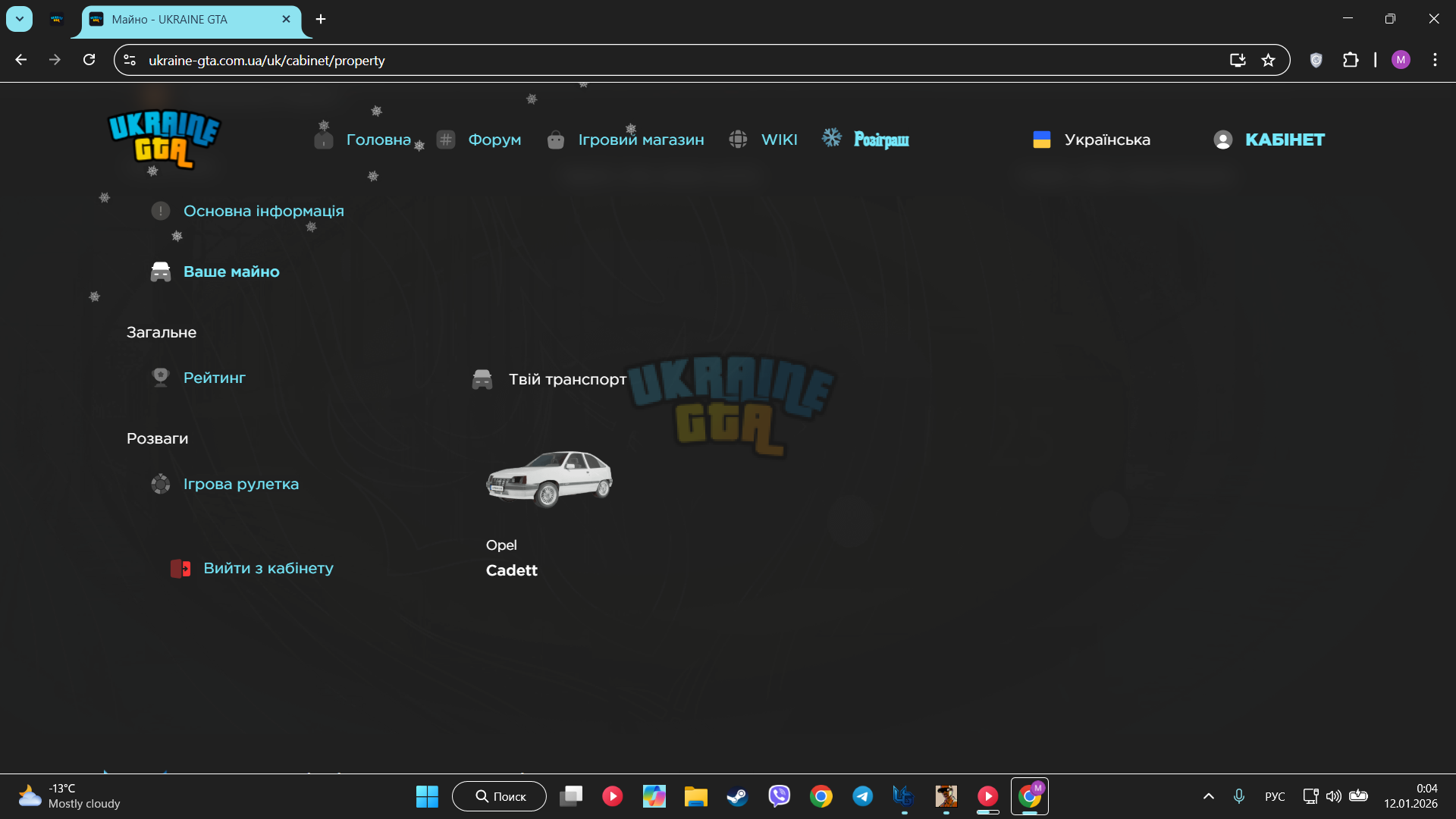Open the Розіграш giveaway link
Viewport: 1456px width, 819px height.
point(881,140)
